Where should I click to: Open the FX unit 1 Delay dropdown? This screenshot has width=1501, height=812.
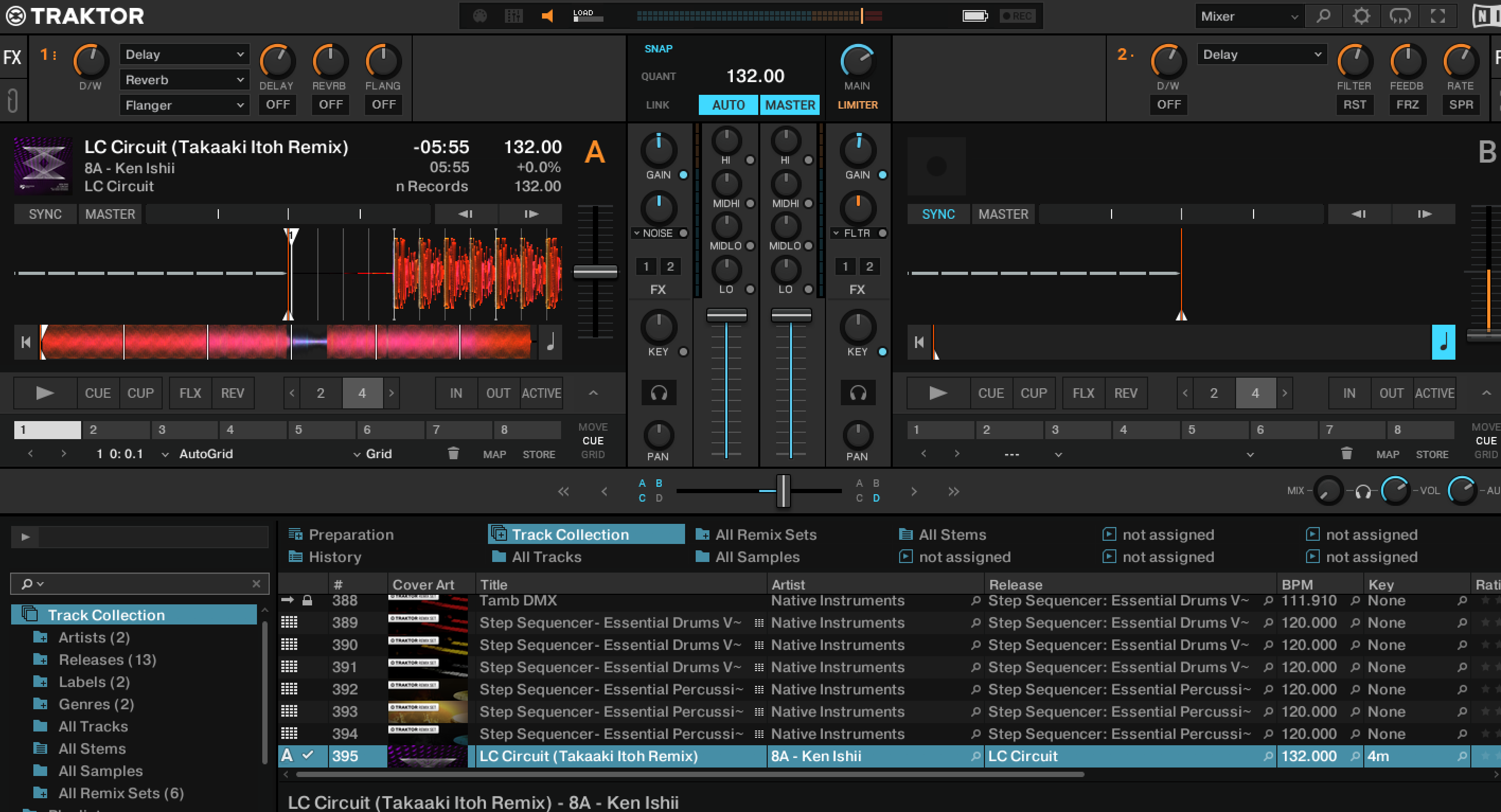(184, 54)
